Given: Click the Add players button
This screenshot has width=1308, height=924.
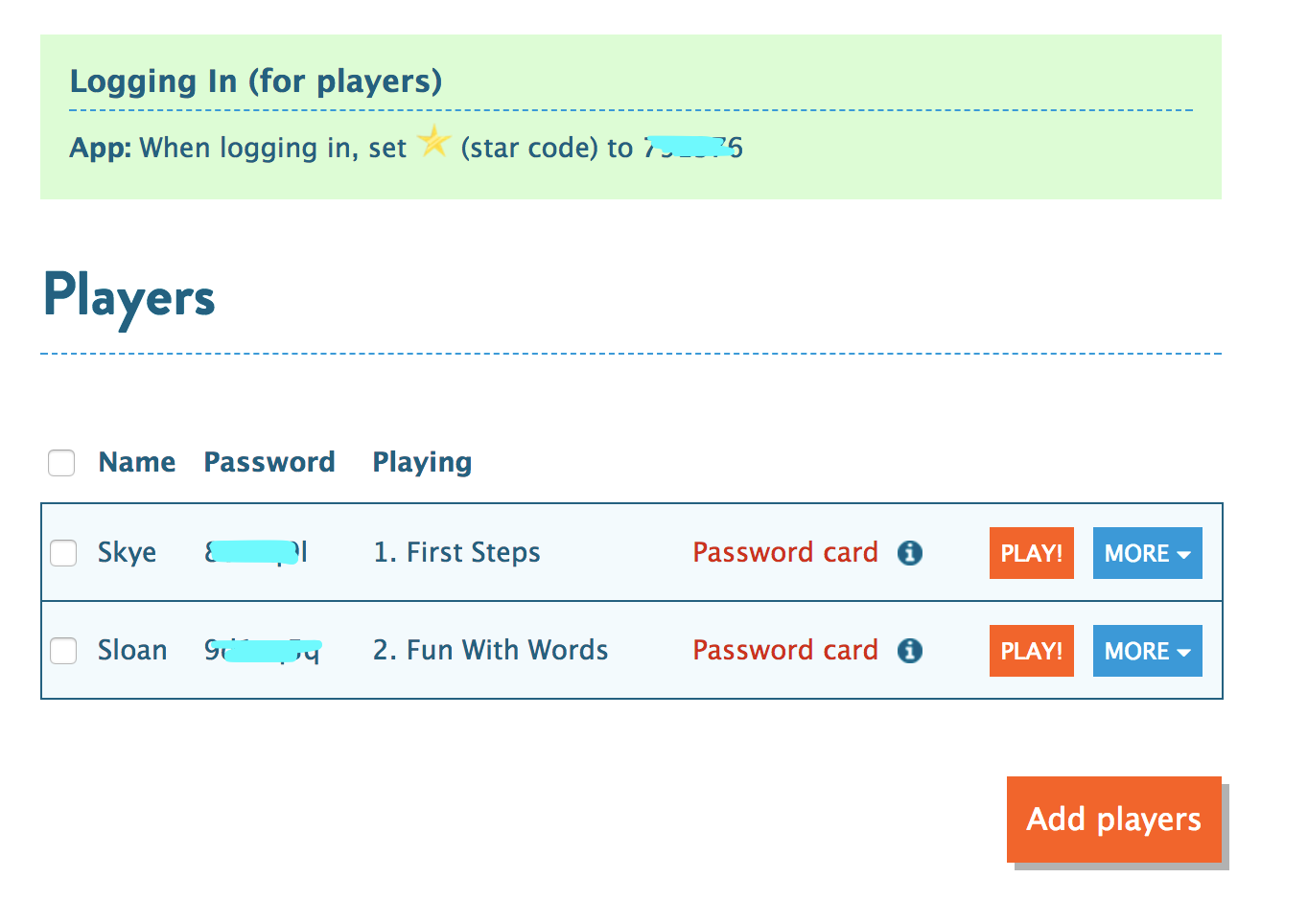Looking at the screenshot, I should tap(1114, 820).
